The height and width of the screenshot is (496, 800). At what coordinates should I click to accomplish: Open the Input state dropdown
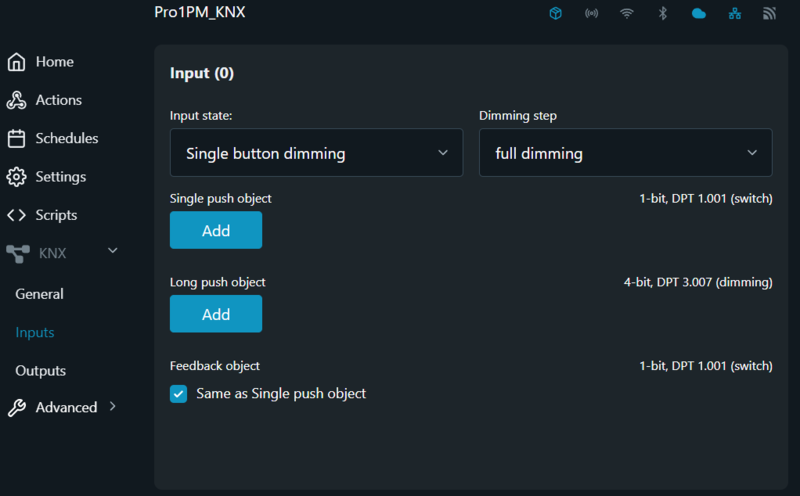(316, 153)
